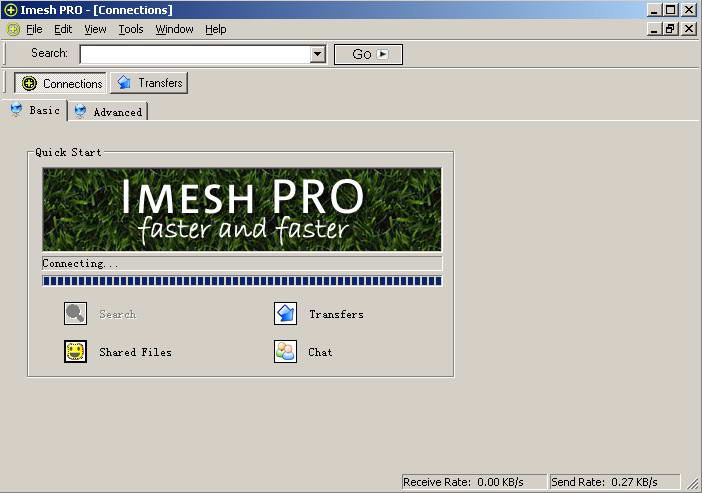Click the Search magnifier icon in Quick Start
The image size is (702, 493).
(x=75, y=313)
